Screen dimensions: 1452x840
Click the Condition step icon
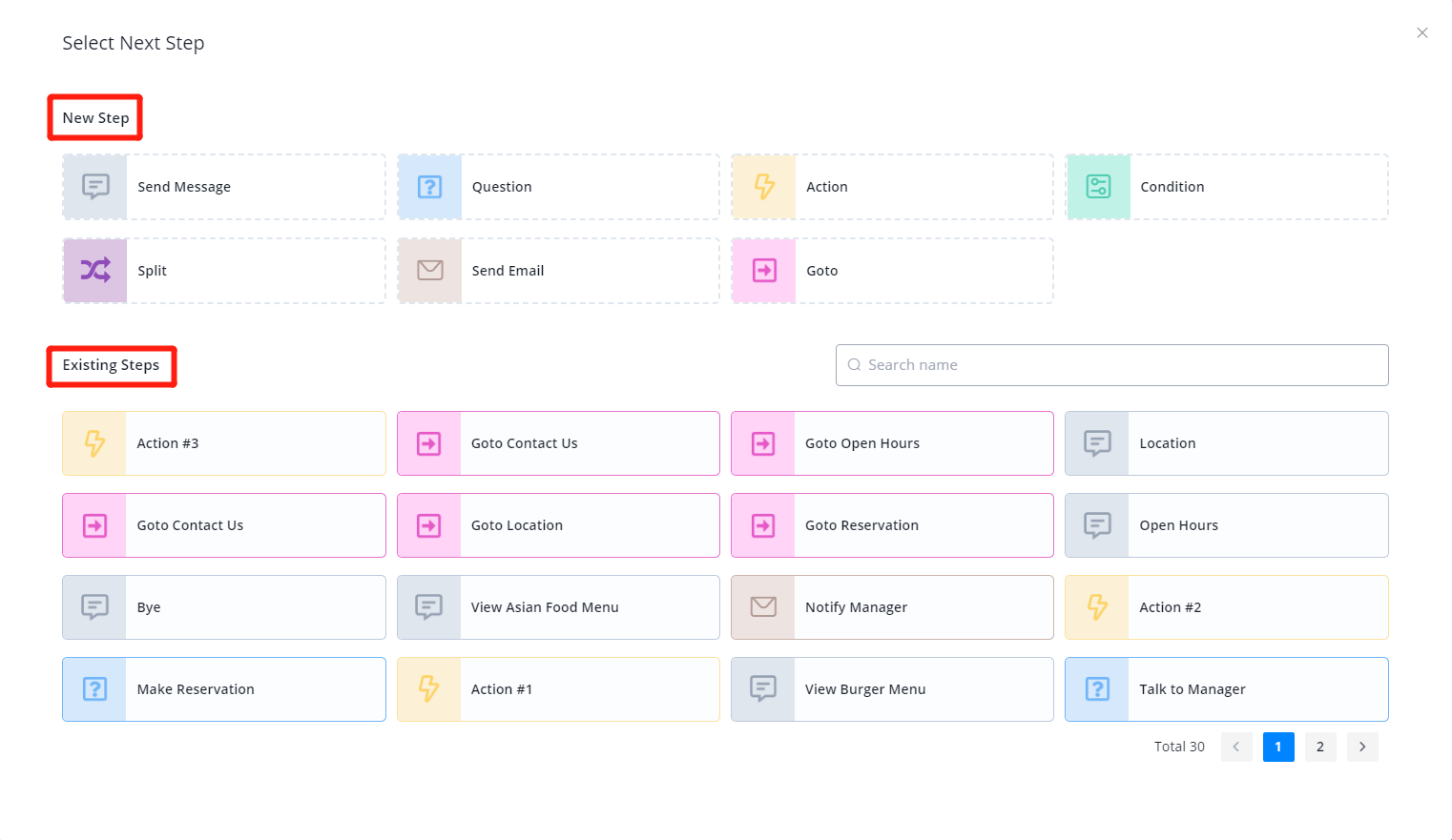tap(1098, 187)
